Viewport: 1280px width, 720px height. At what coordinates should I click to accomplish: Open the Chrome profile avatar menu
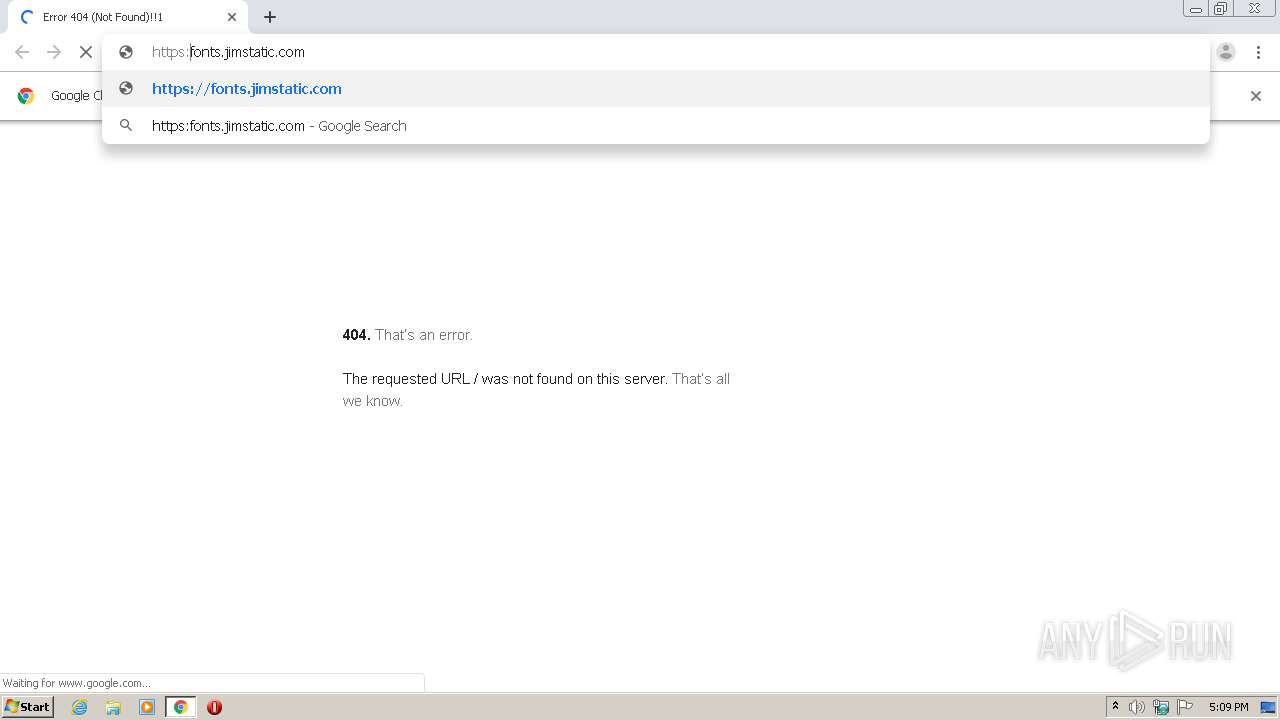1226,52
